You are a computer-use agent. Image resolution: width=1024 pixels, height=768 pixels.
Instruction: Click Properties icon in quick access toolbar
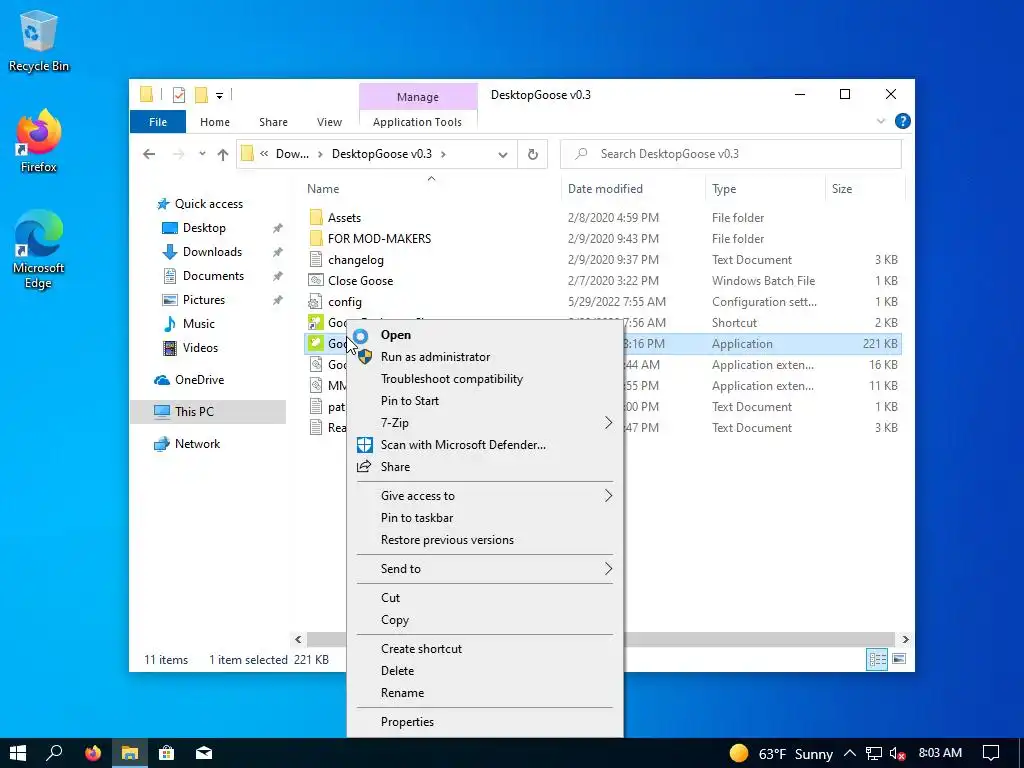point(178,95)
